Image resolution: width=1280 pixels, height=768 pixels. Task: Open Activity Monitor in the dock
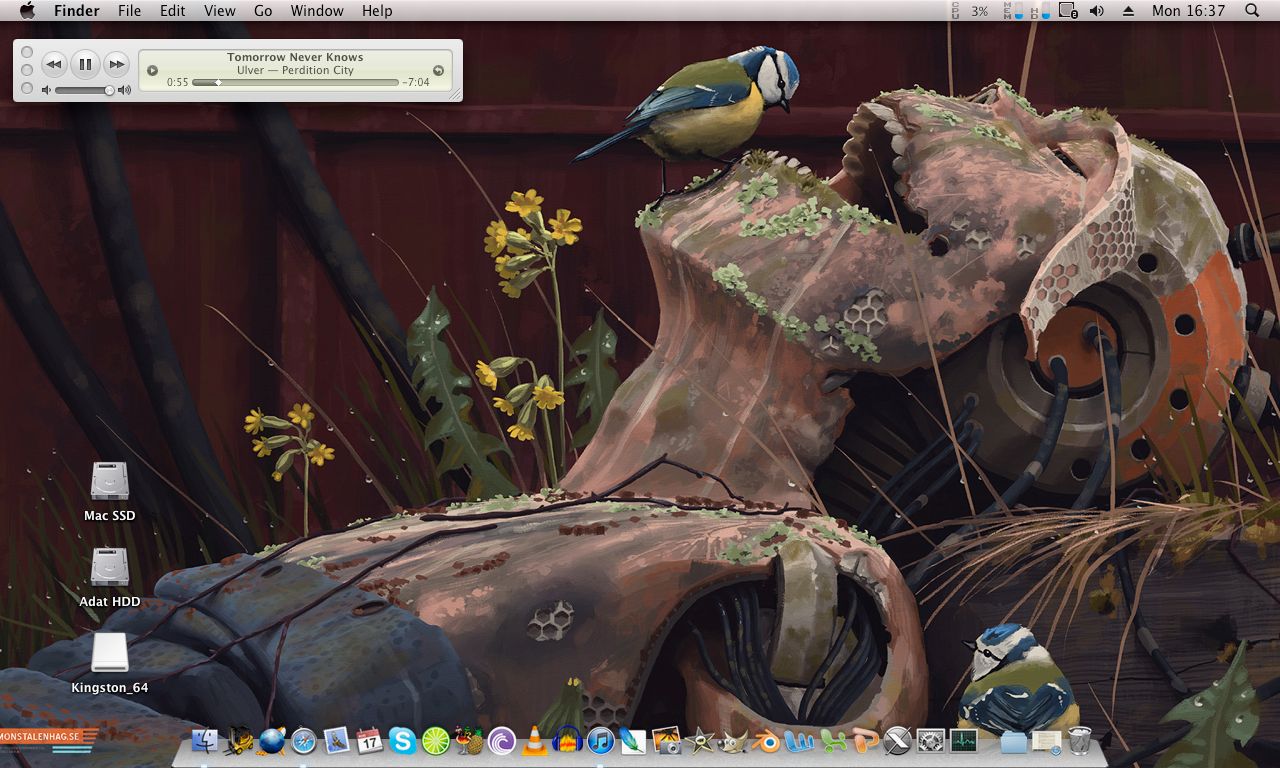[964, 741]
